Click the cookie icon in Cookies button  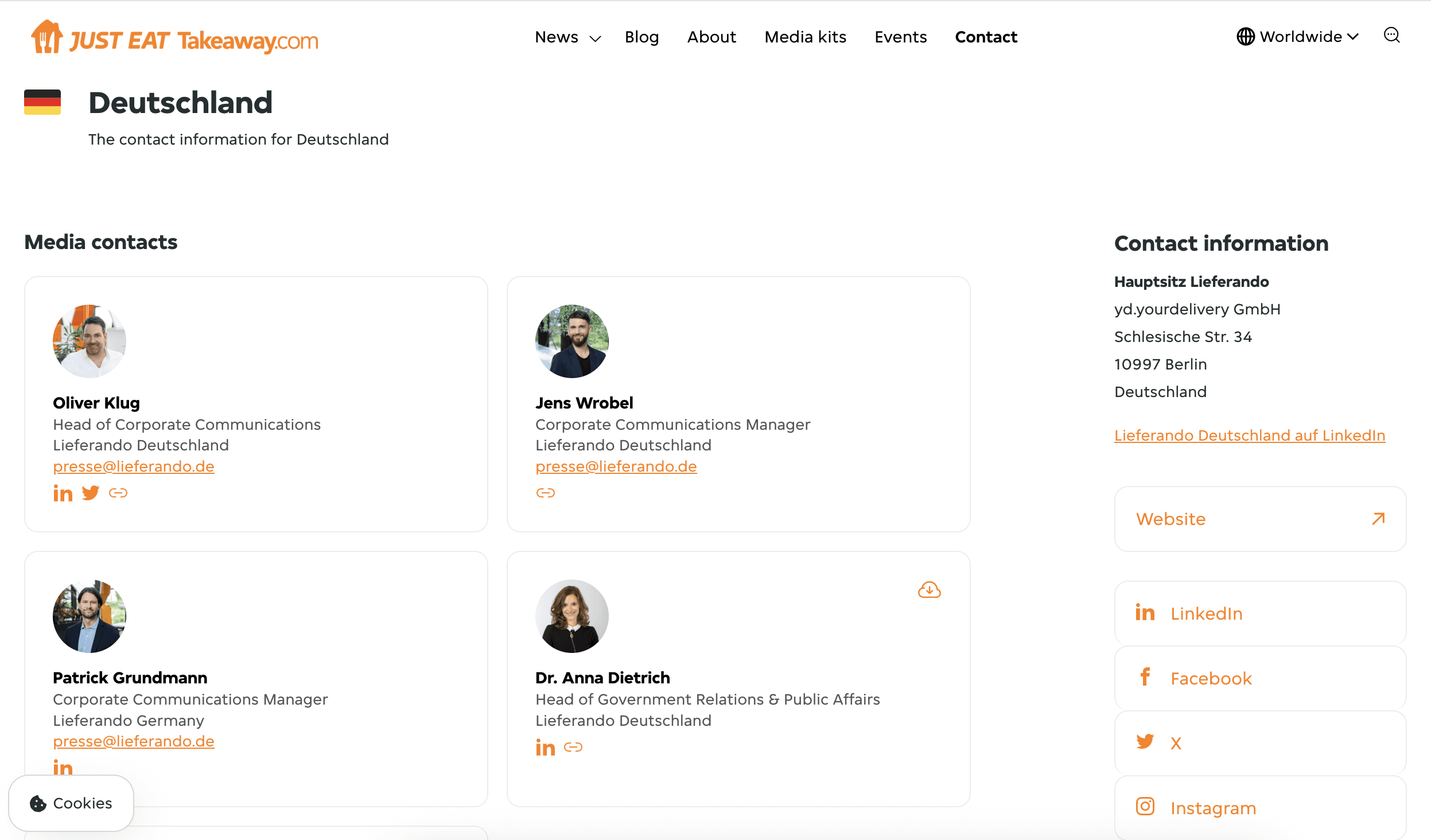[x=38, y=803]
